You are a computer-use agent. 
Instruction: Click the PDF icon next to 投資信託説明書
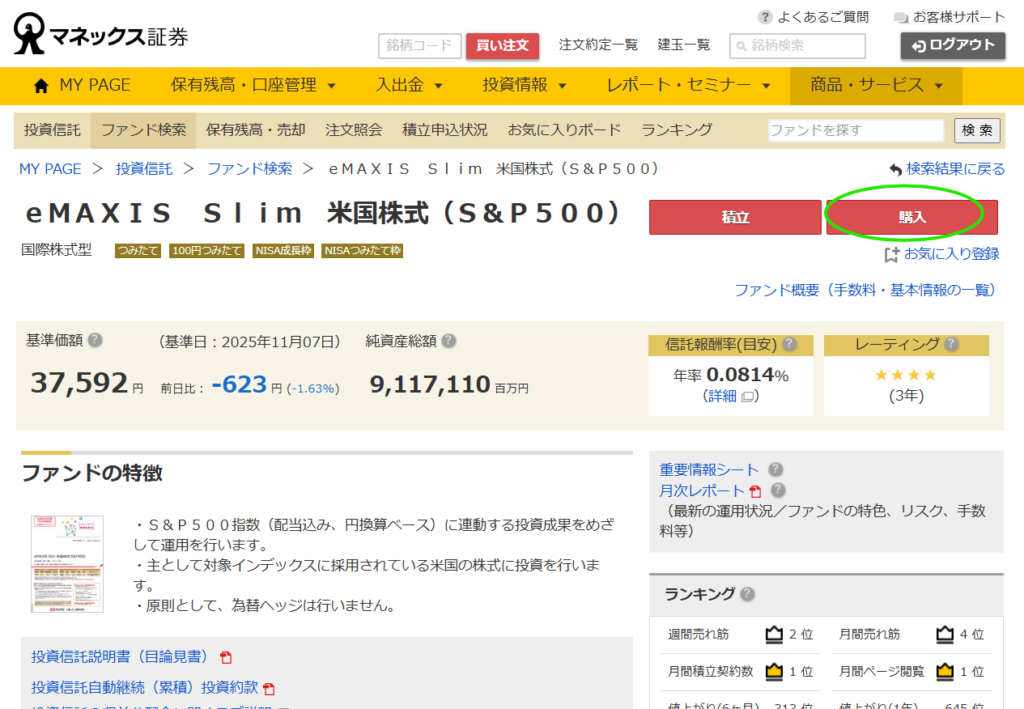tap(226, 657)
